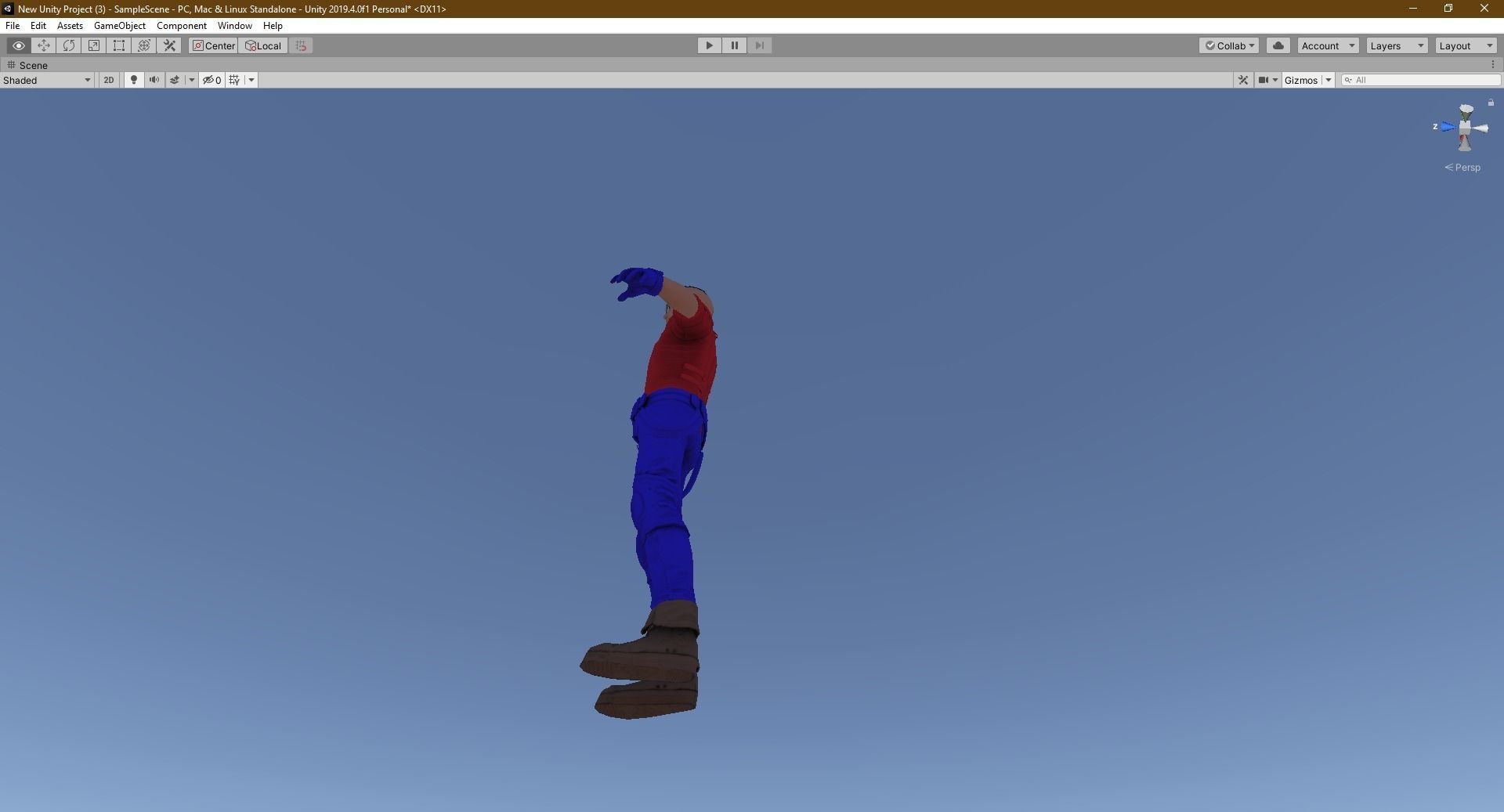Open Scene view component tools panel
The height and width of the screenshot is (812, 1504).
1242,80
